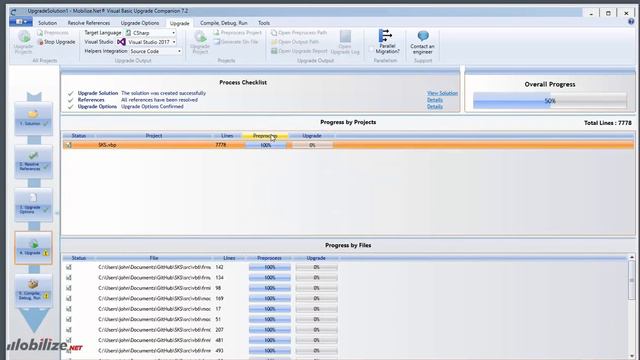Click the Overall Progress 50% bar
This screenshot has height=360, width=640.
pyautogui.click(x=550, y=100)
